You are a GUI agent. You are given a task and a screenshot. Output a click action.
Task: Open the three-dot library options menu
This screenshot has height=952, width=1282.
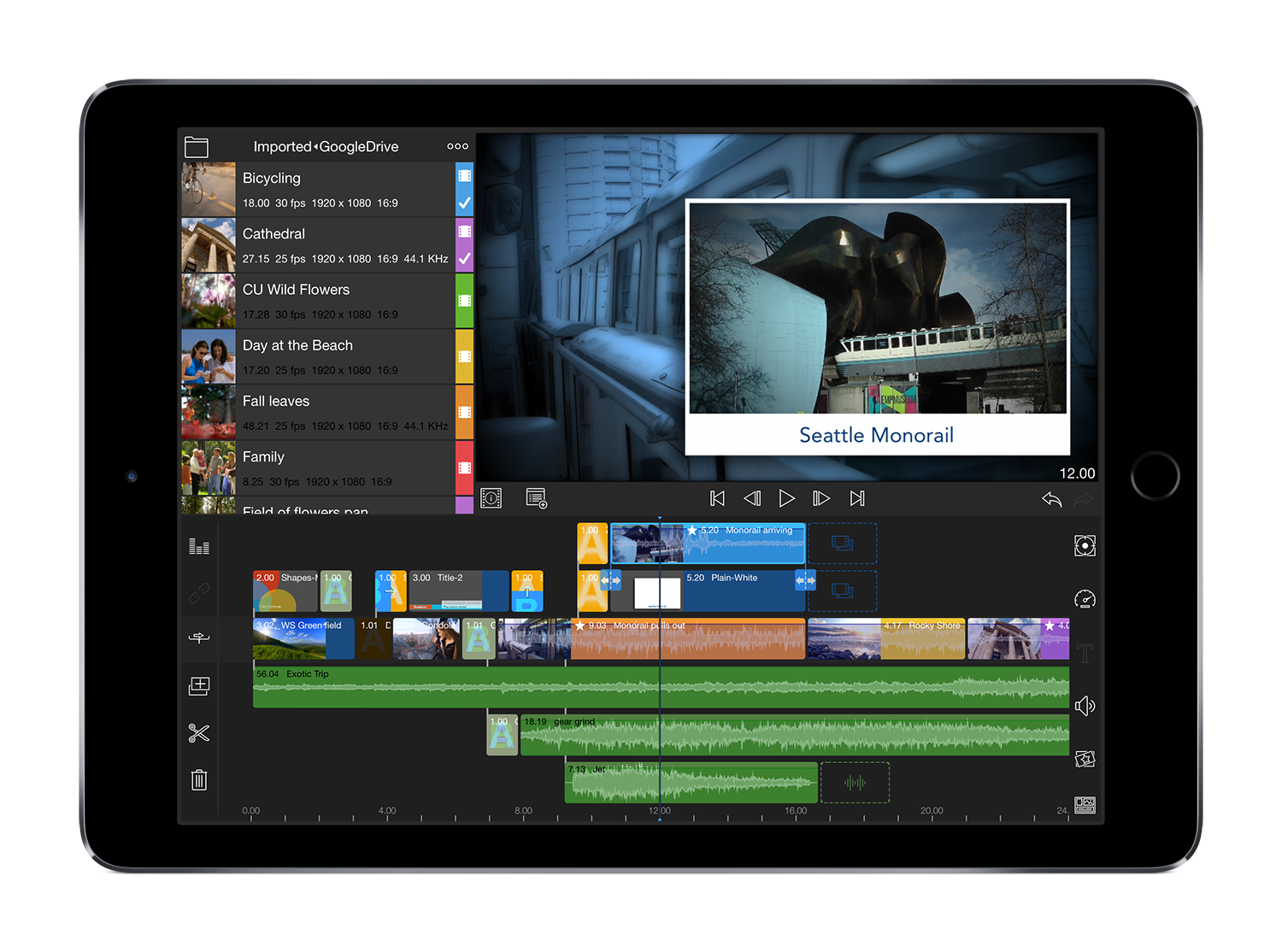(x=457, y=146)
